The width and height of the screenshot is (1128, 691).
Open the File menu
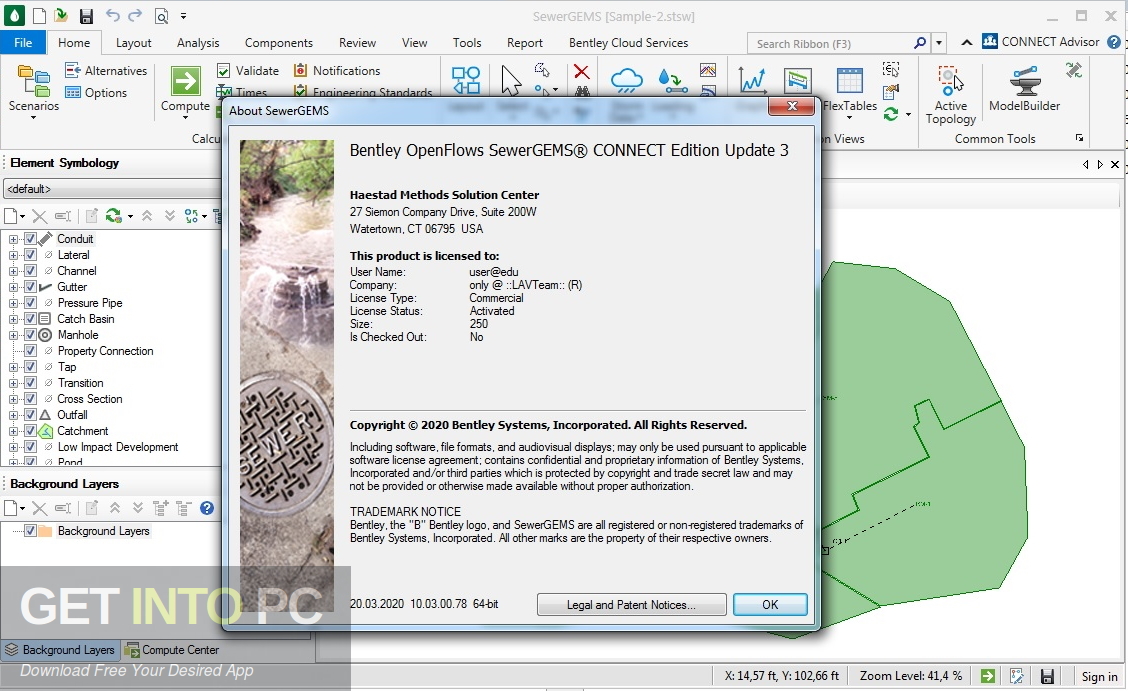point(23,42)
